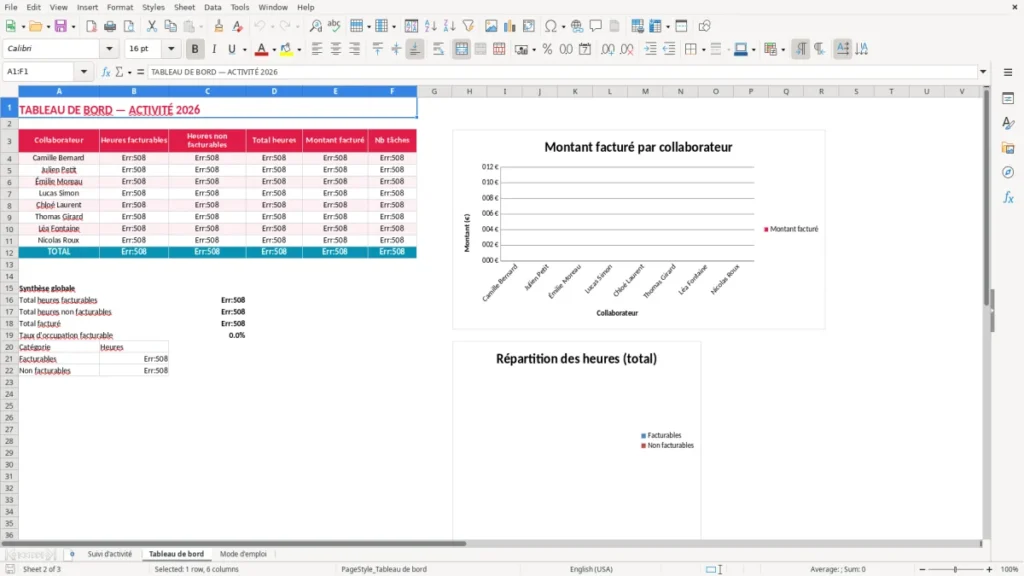This screenshot has height=576, width=1024.
Task: Open the Font Color dropdown arrow
Action: tap(274, 50)
